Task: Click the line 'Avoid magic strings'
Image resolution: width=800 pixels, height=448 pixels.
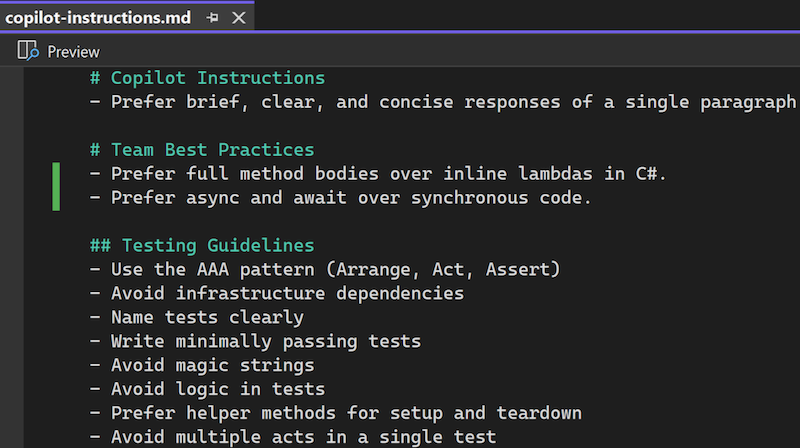Action: 202,365
